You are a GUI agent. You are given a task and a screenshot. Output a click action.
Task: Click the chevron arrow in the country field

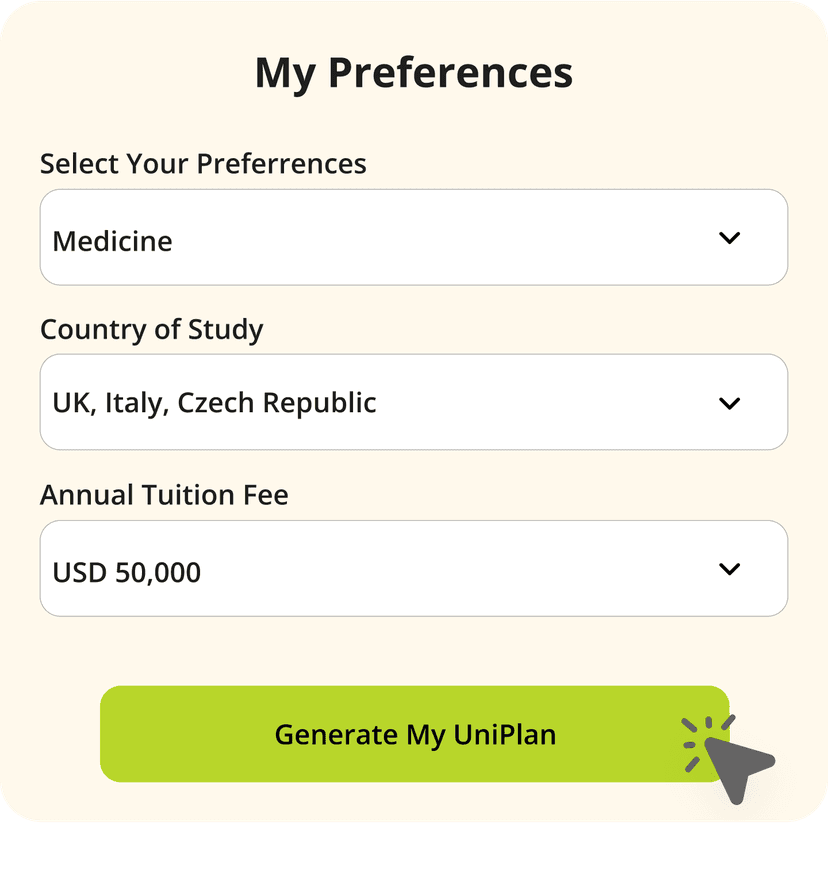pyautogui.click(x=730, y=403)
